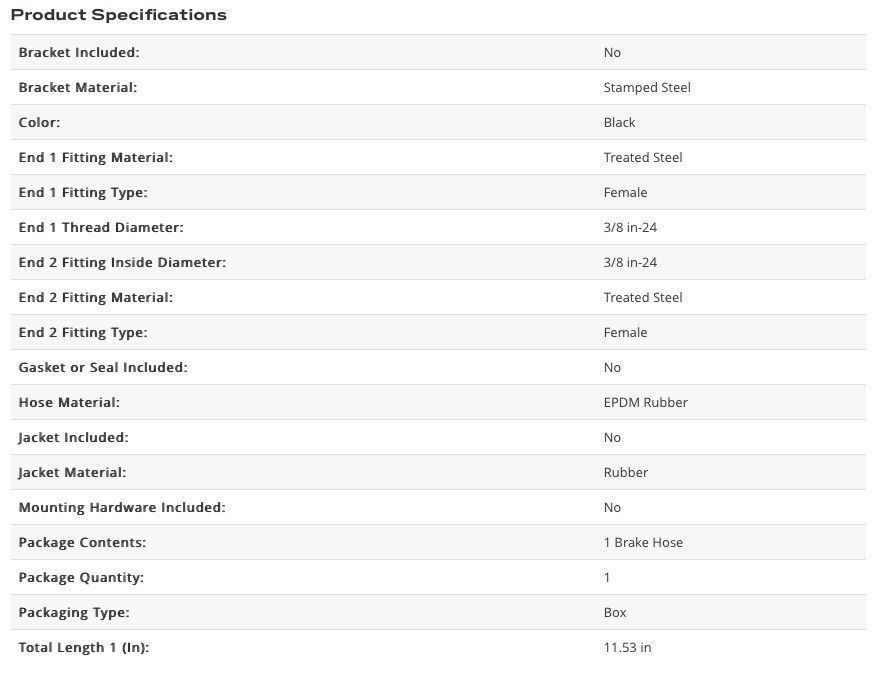
Task: Click the End 2 Fitting Inside Diameter label
Action: pyautogui.click(x=122, y=262)
